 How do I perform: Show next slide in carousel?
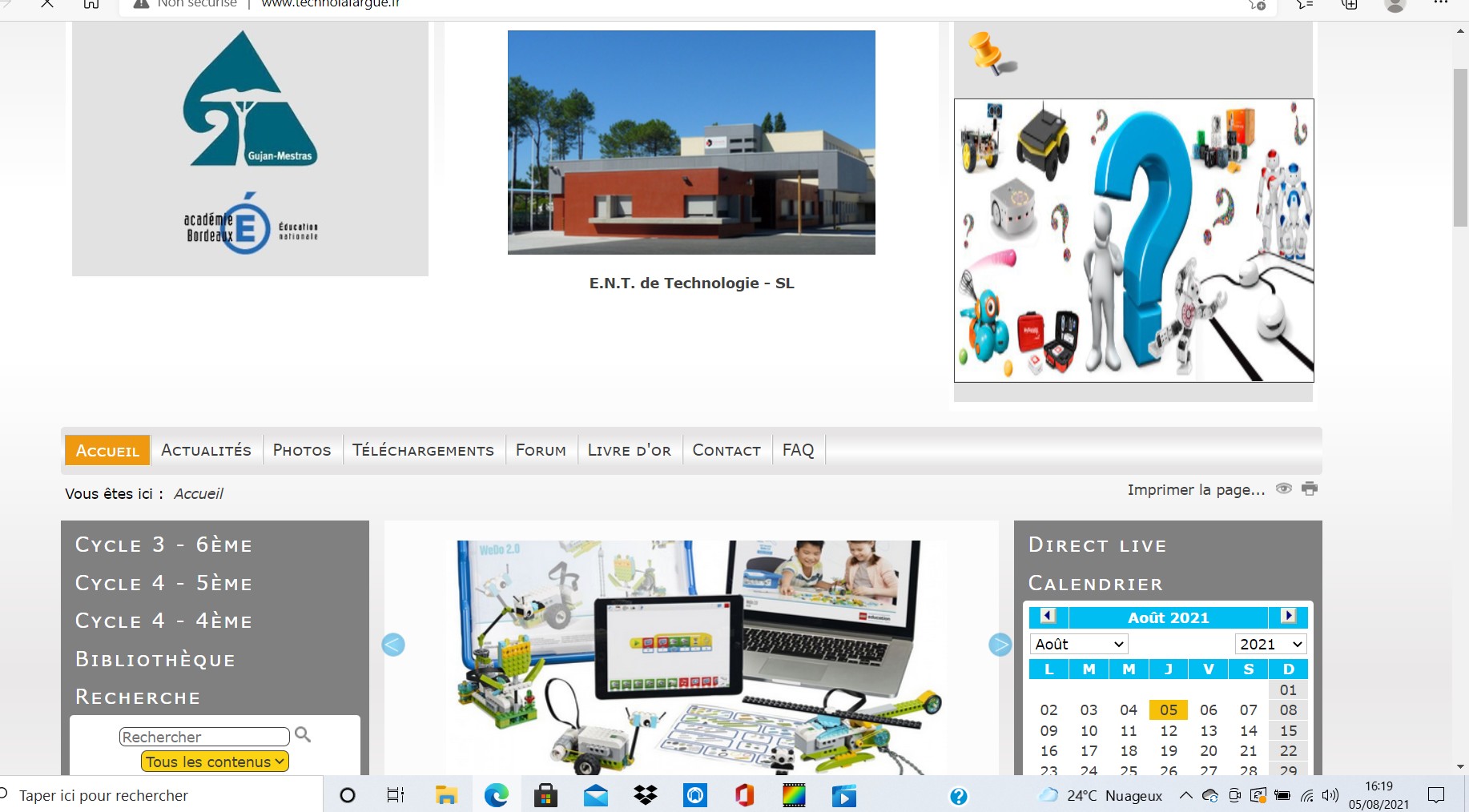coord(1000,645)
